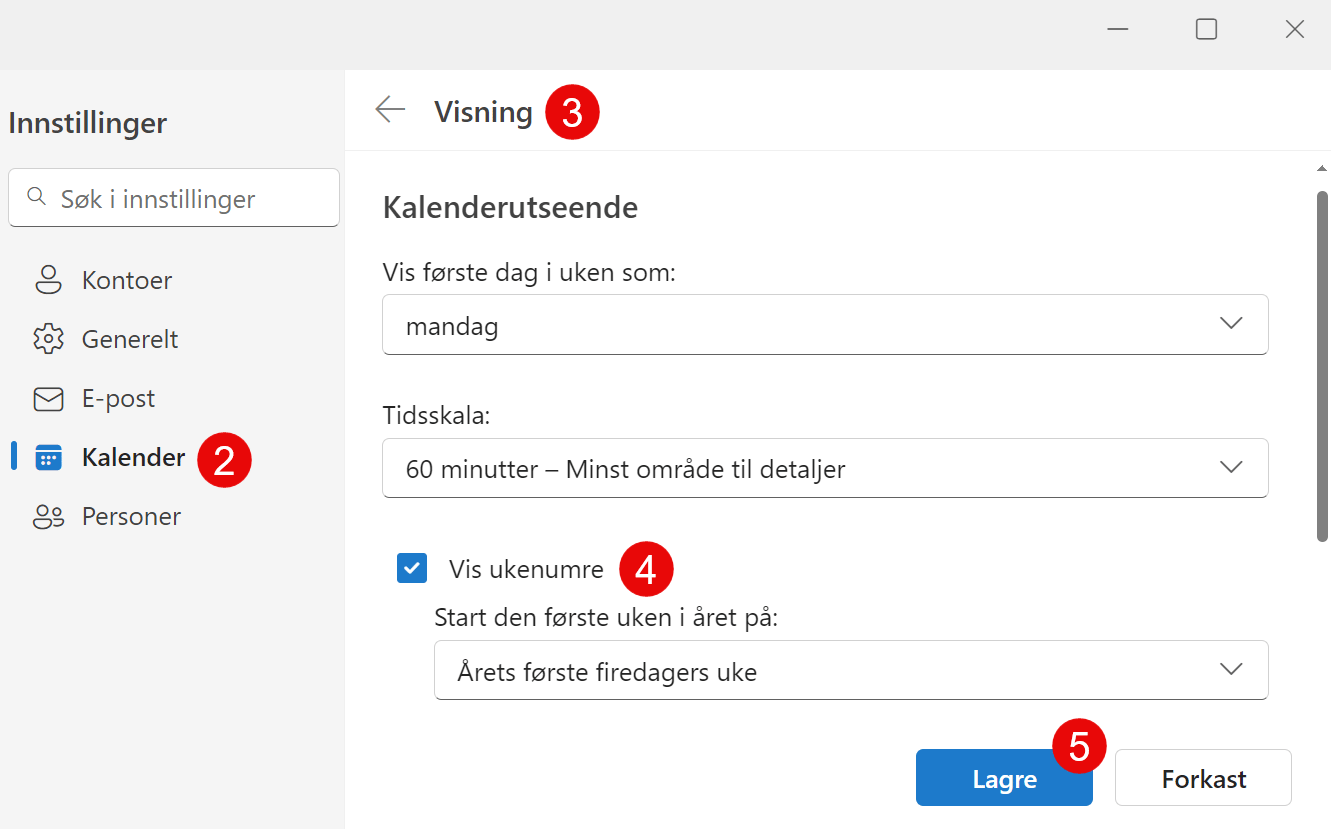Maximize the settings window

[1205, 29]
